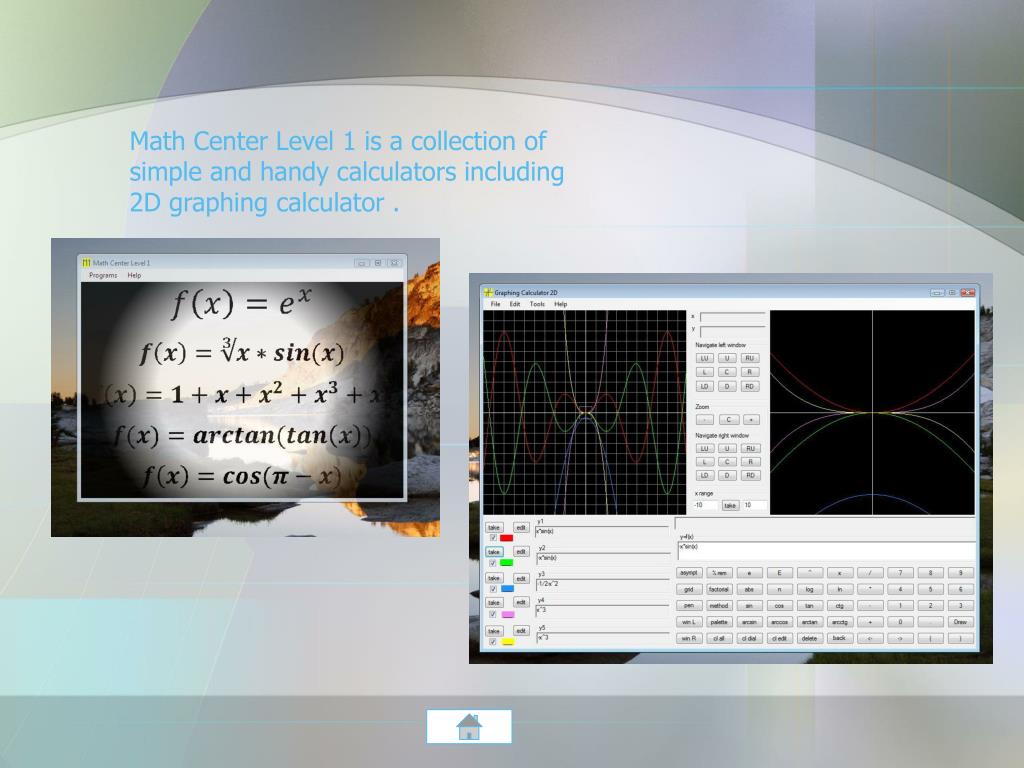This screenshot has height=768, width=1024.
Task: Click the pen keypad button
Action: tap(689, 605)
